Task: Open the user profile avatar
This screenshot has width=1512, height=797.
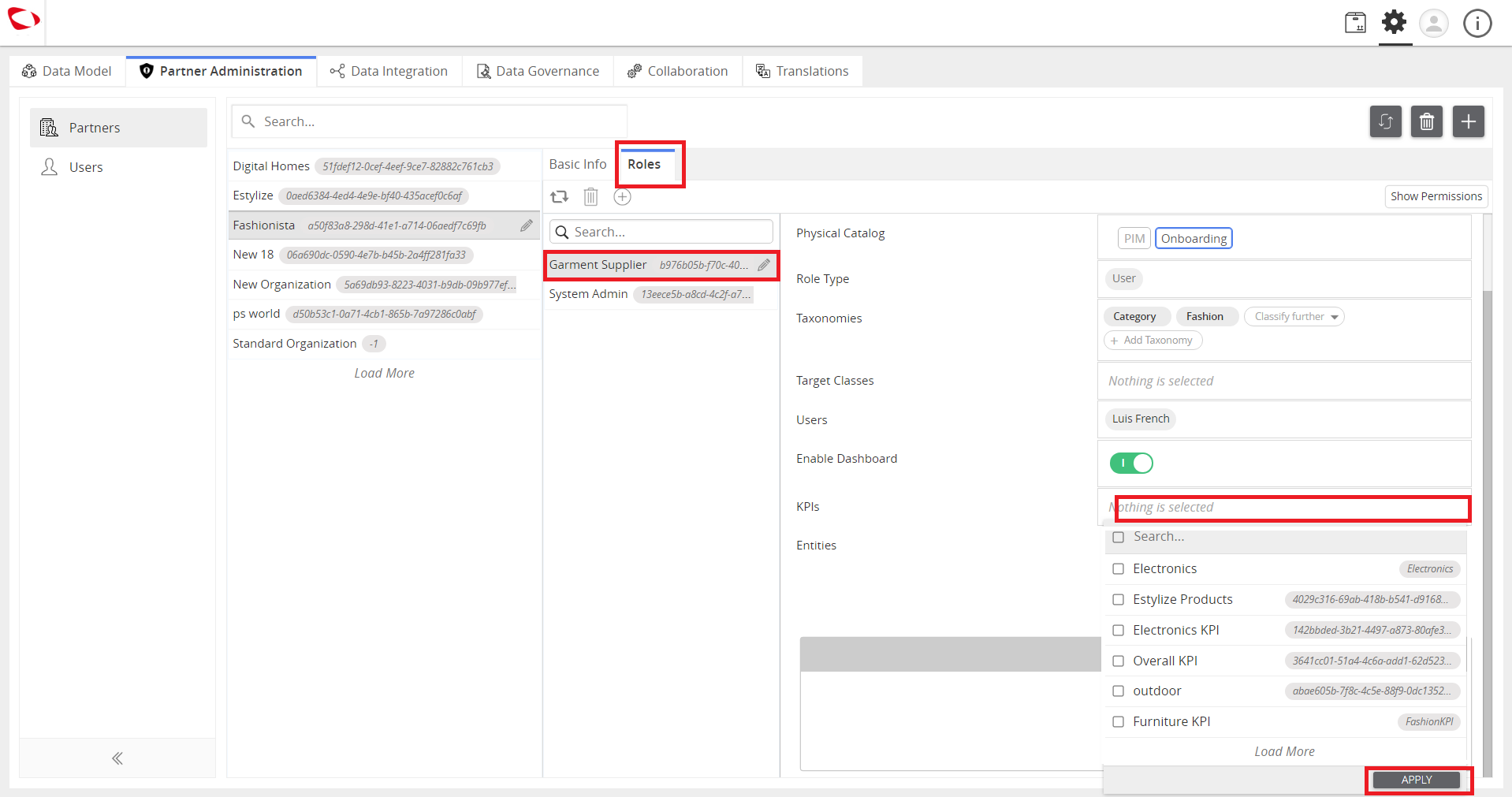Action: [x=1434, y=23]
